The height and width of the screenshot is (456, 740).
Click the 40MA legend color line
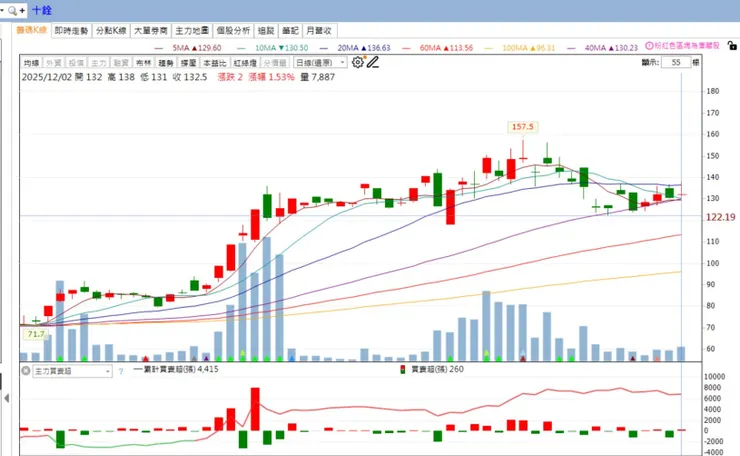(x=571, y=48)
